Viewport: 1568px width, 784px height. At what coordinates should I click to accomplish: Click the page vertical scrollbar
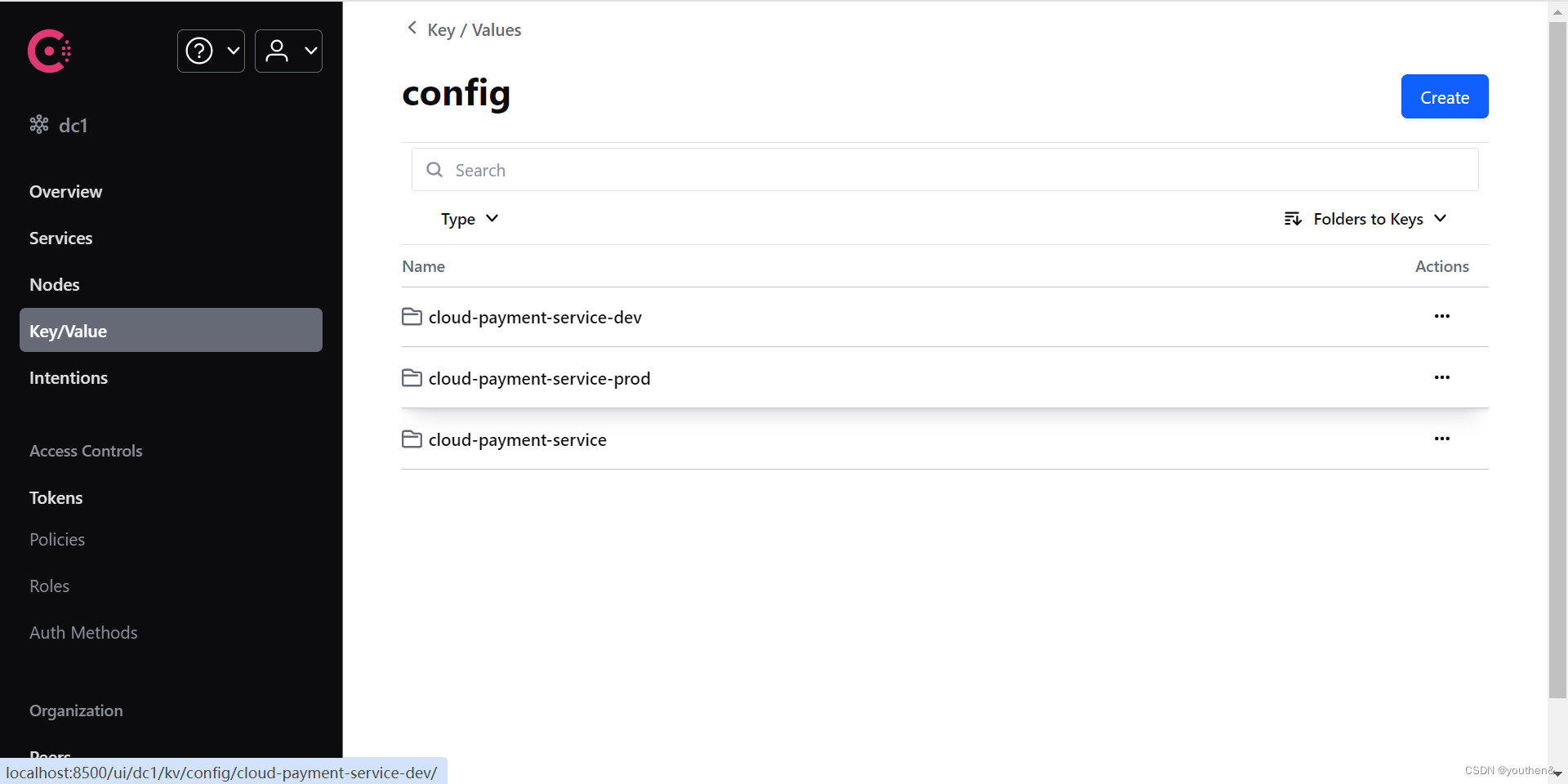1557,359
